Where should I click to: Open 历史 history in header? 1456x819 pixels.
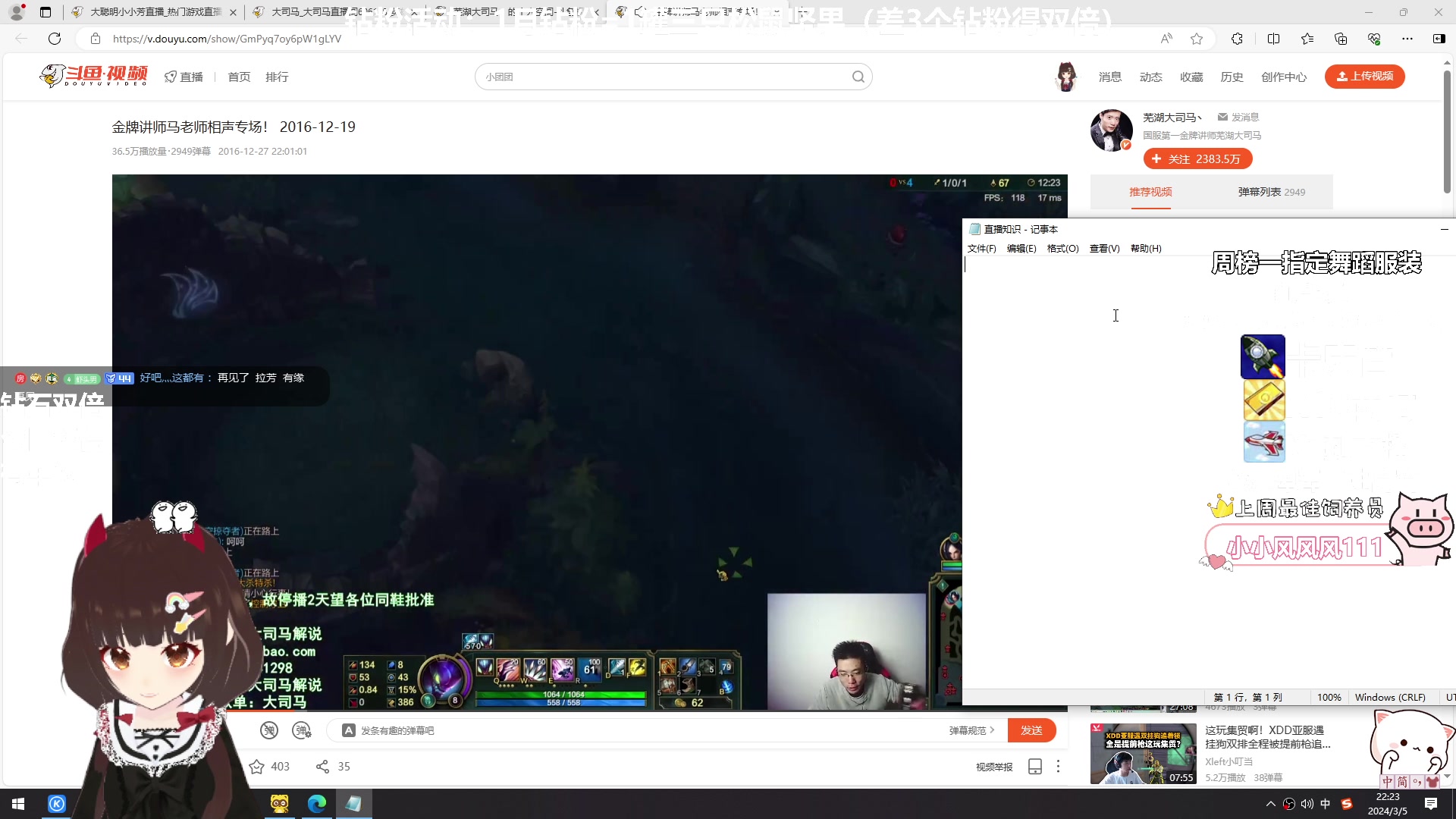pos(1232,77)
